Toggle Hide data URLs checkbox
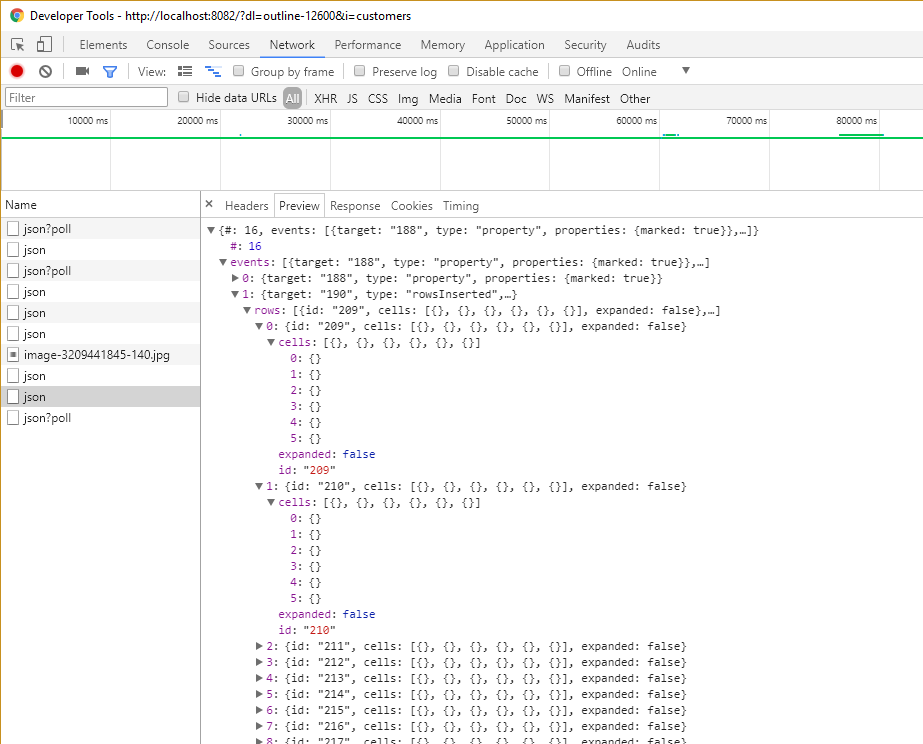 coord(184,97)
